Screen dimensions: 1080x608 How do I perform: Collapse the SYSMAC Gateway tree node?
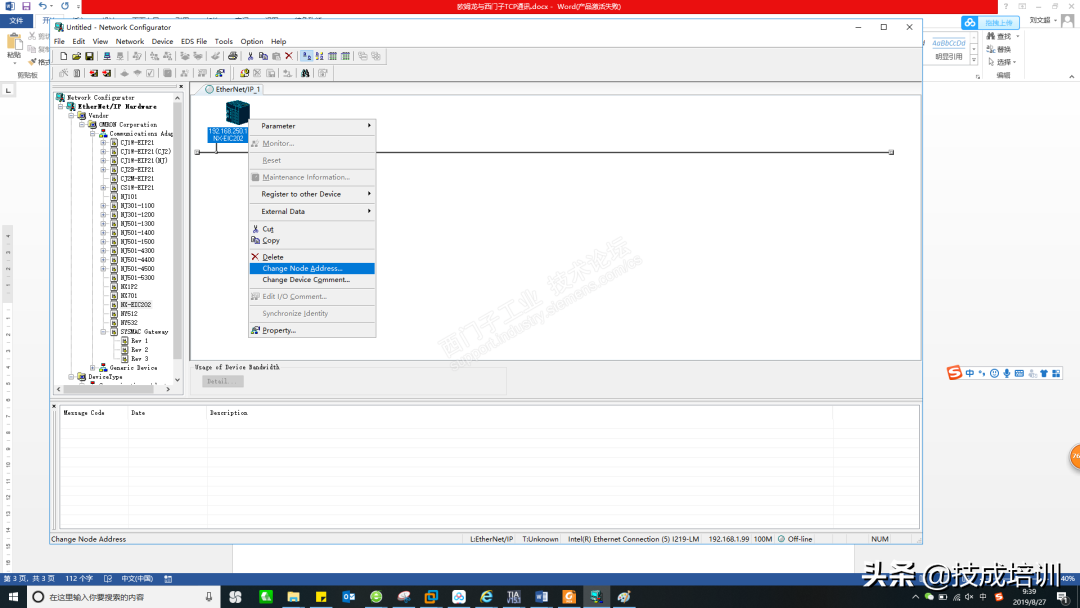point(103,332)
